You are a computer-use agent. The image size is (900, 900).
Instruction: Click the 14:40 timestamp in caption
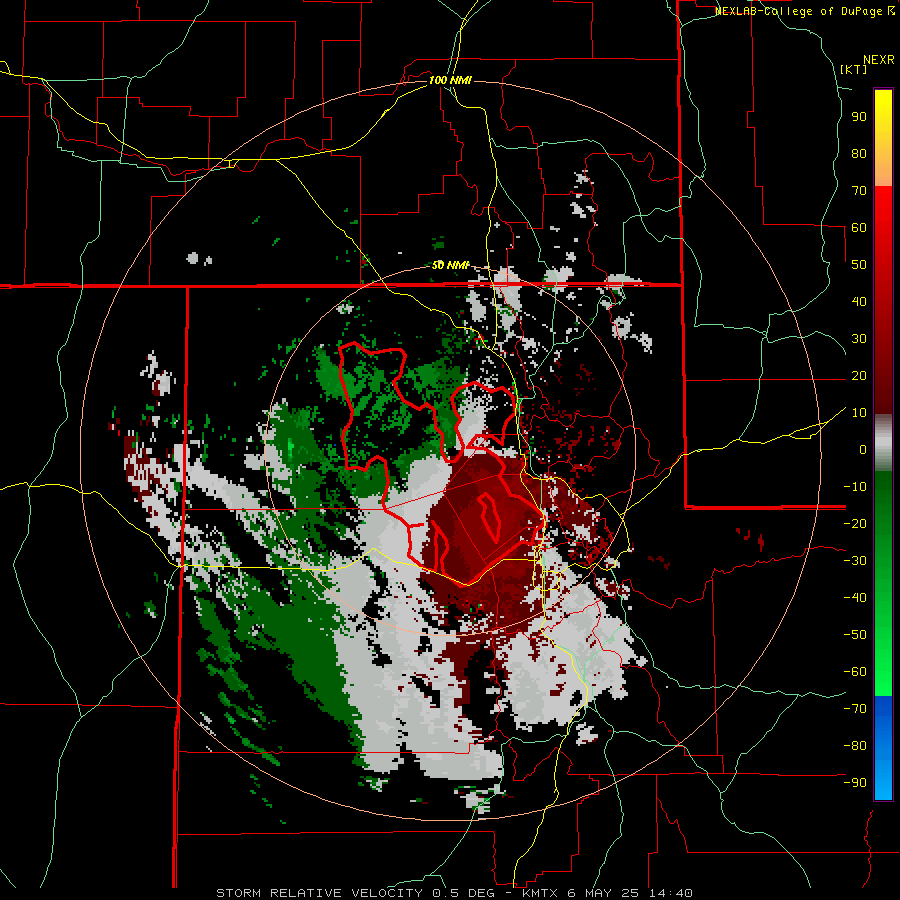(670, 893)
